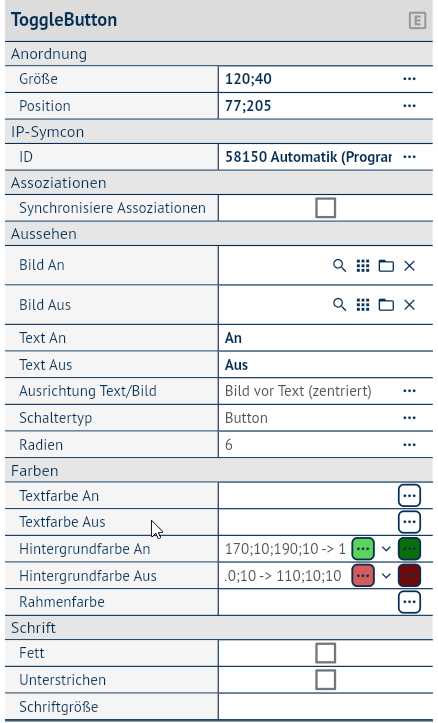Expand Hintergrundfarbe Aus gradient chevron
The height and width of the screenshot is (723, 438).
click(x=386, y=575)
